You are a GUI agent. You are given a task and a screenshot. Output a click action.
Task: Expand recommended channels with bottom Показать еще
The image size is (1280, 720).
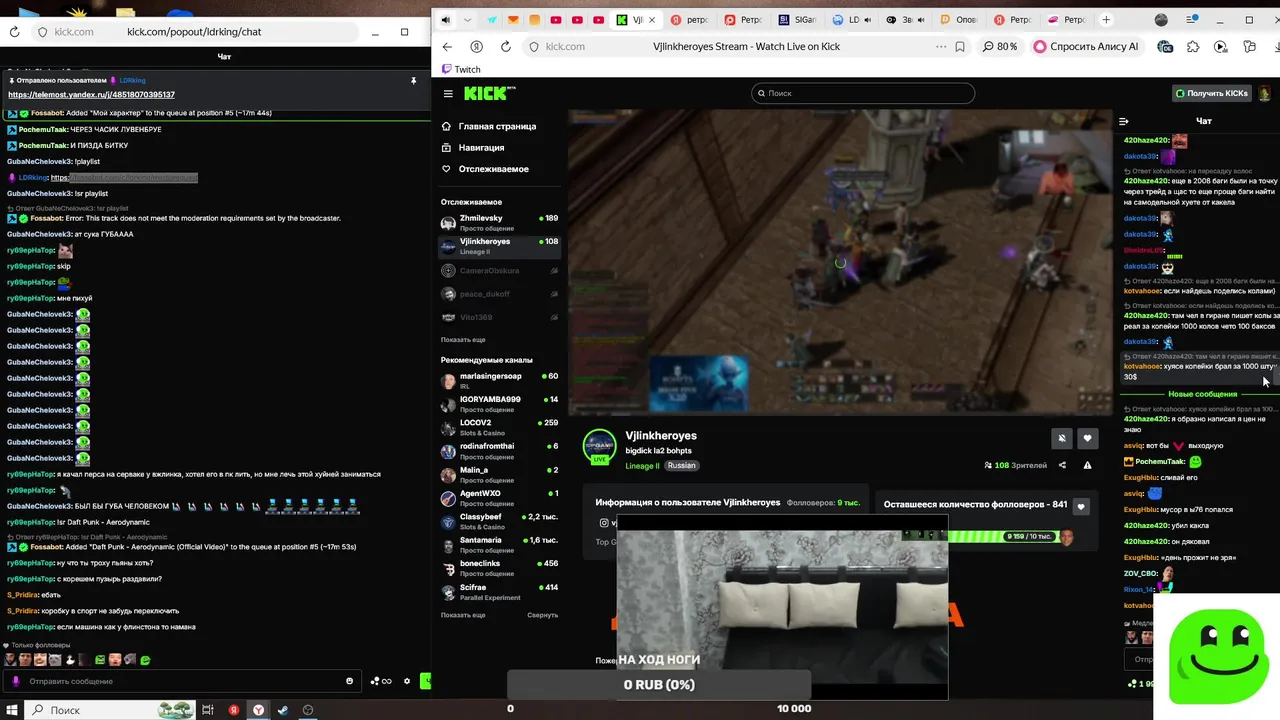[463, 615]
